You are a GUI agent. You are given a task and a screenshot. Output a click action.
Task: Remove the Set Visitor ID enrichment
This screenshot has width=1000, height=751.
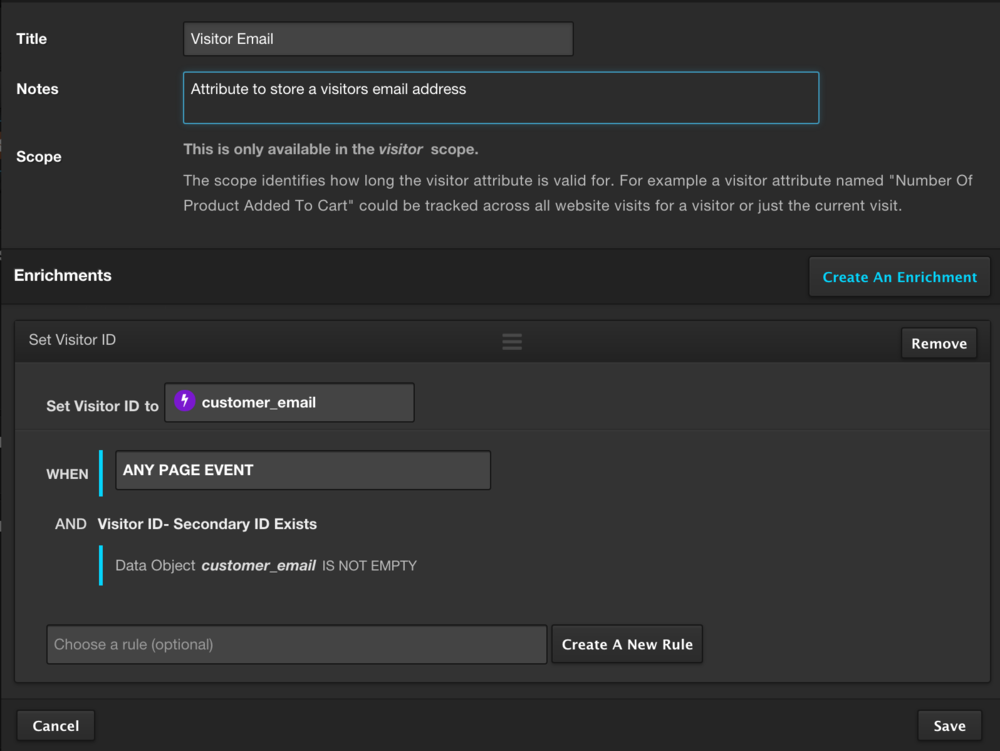(x=938, y=343)
